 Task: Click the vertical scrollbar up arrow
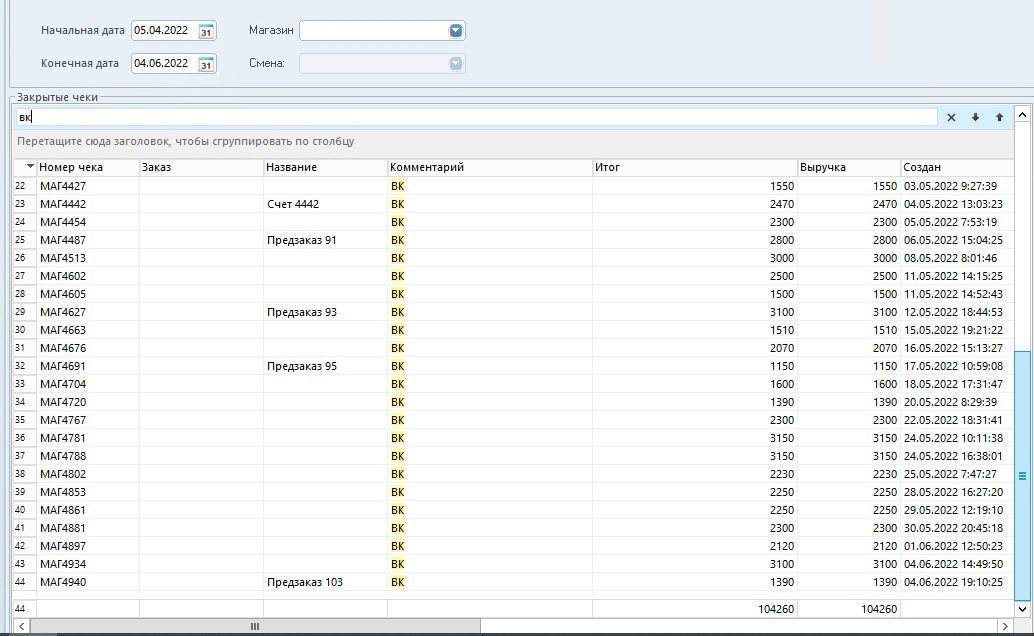coord(1022,115)
